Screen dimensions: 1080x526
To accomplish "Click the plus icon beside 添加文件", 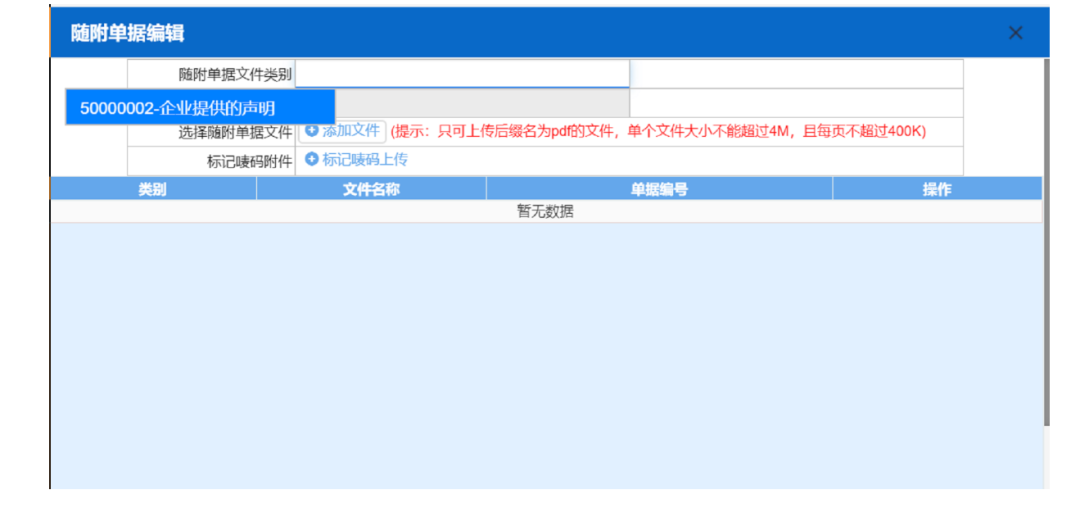I will pyautogui.click(x=311, y=130).
